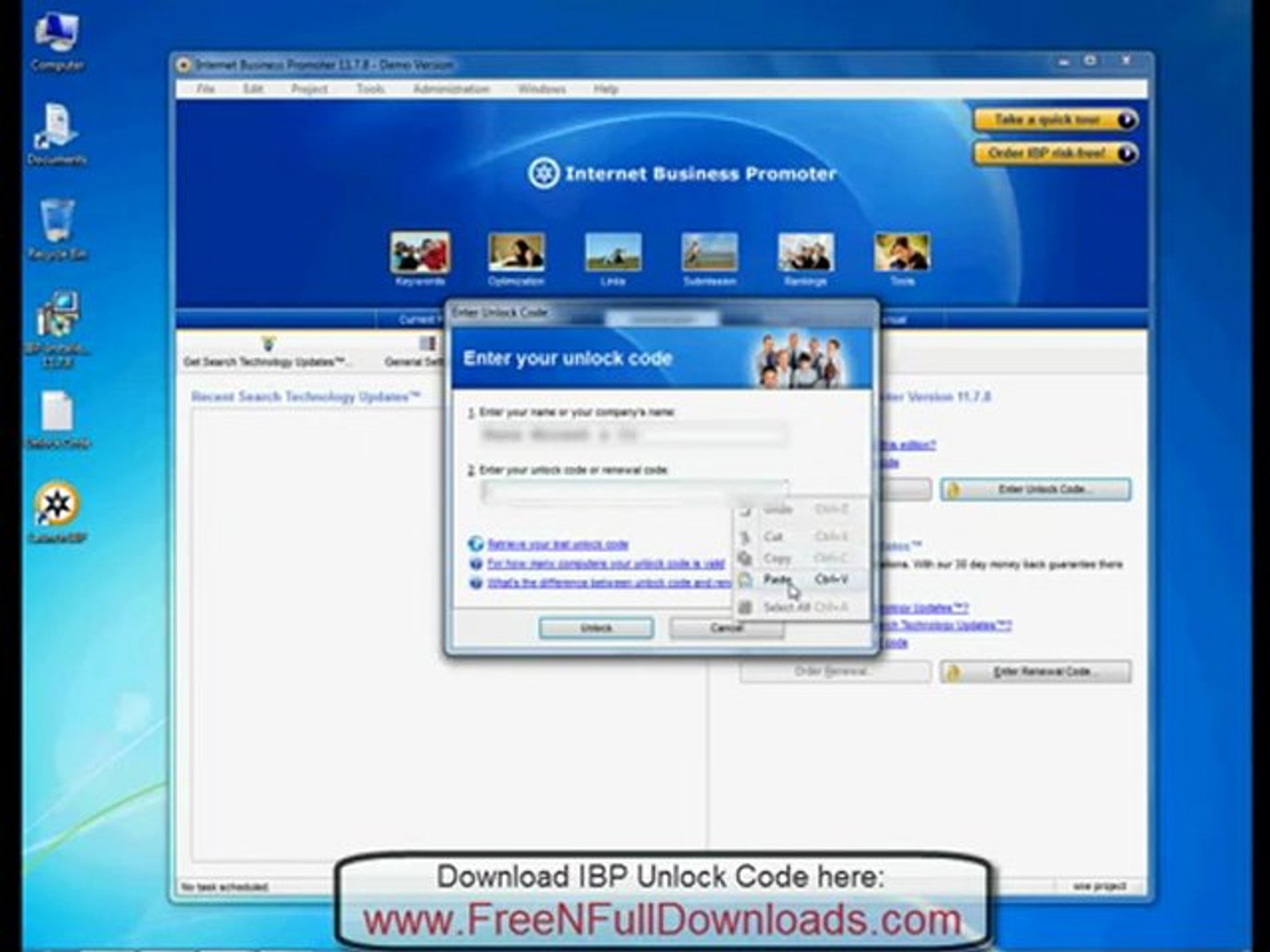This screenshot has height=952, width=1270.
Task: Click the unlock code input field
Action: [634, 492]
